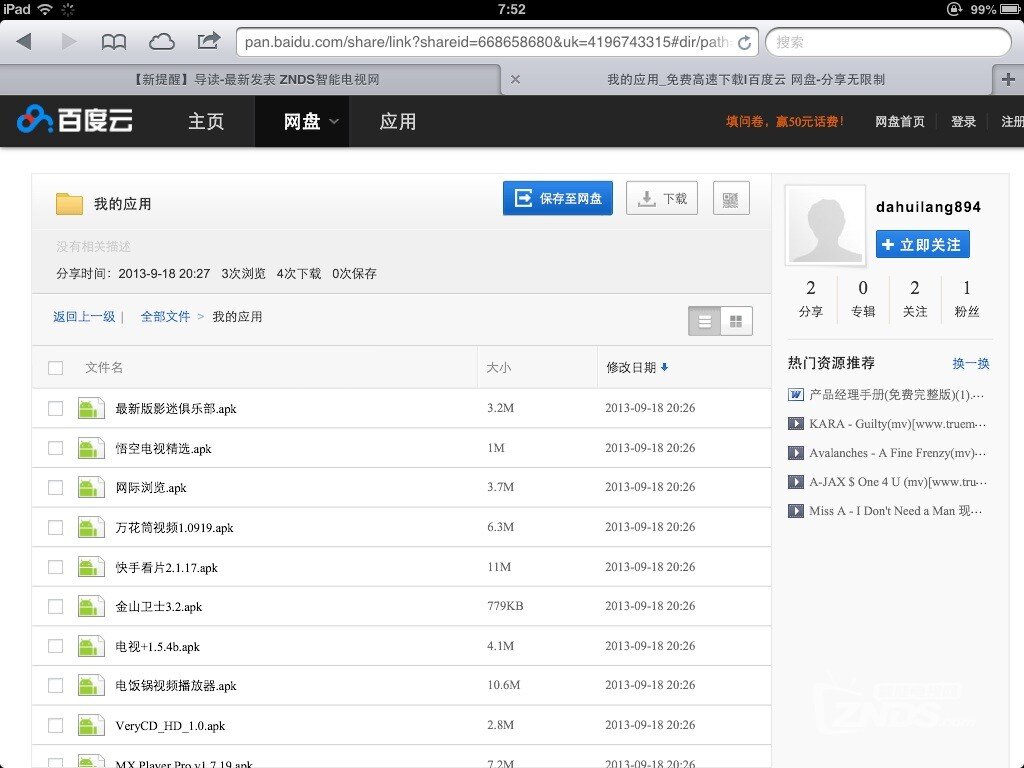The image size is (1024, 768).
Task: Click apk icon of 最新版影迷俱乐部.apk
Action: click(x=91, y=408)
